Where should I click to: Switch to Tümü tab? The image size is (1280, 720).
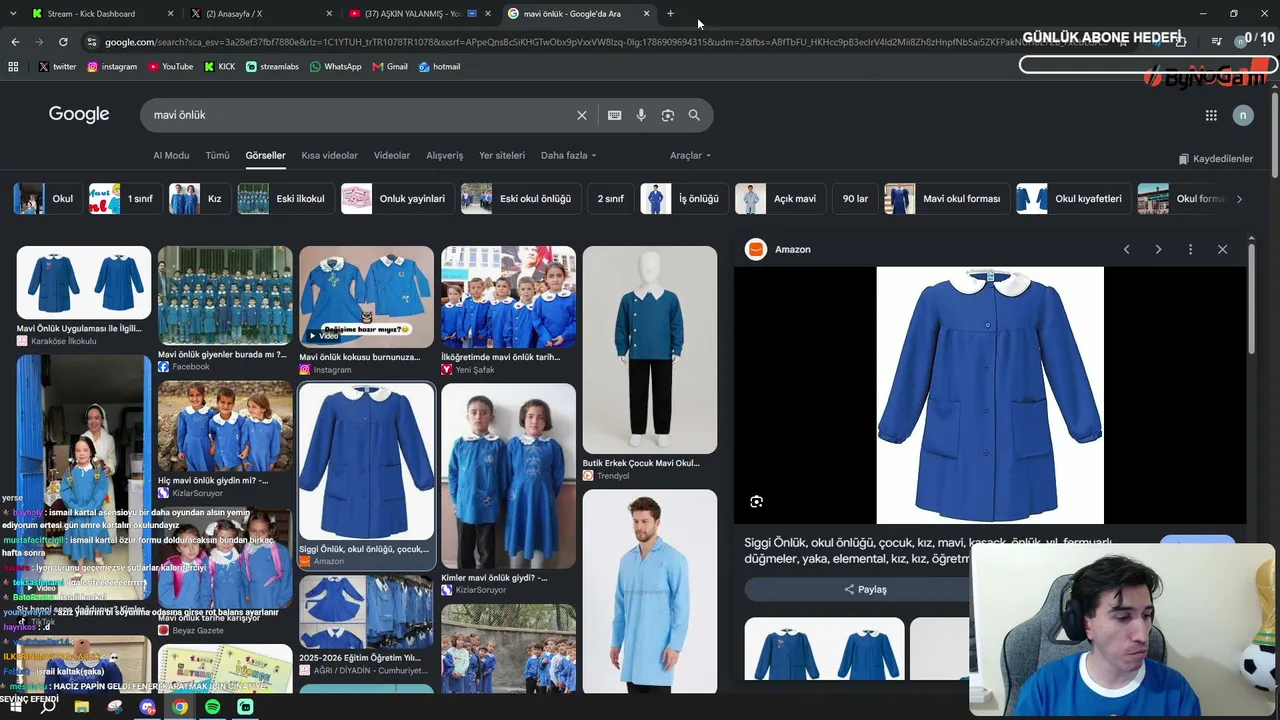217,156
